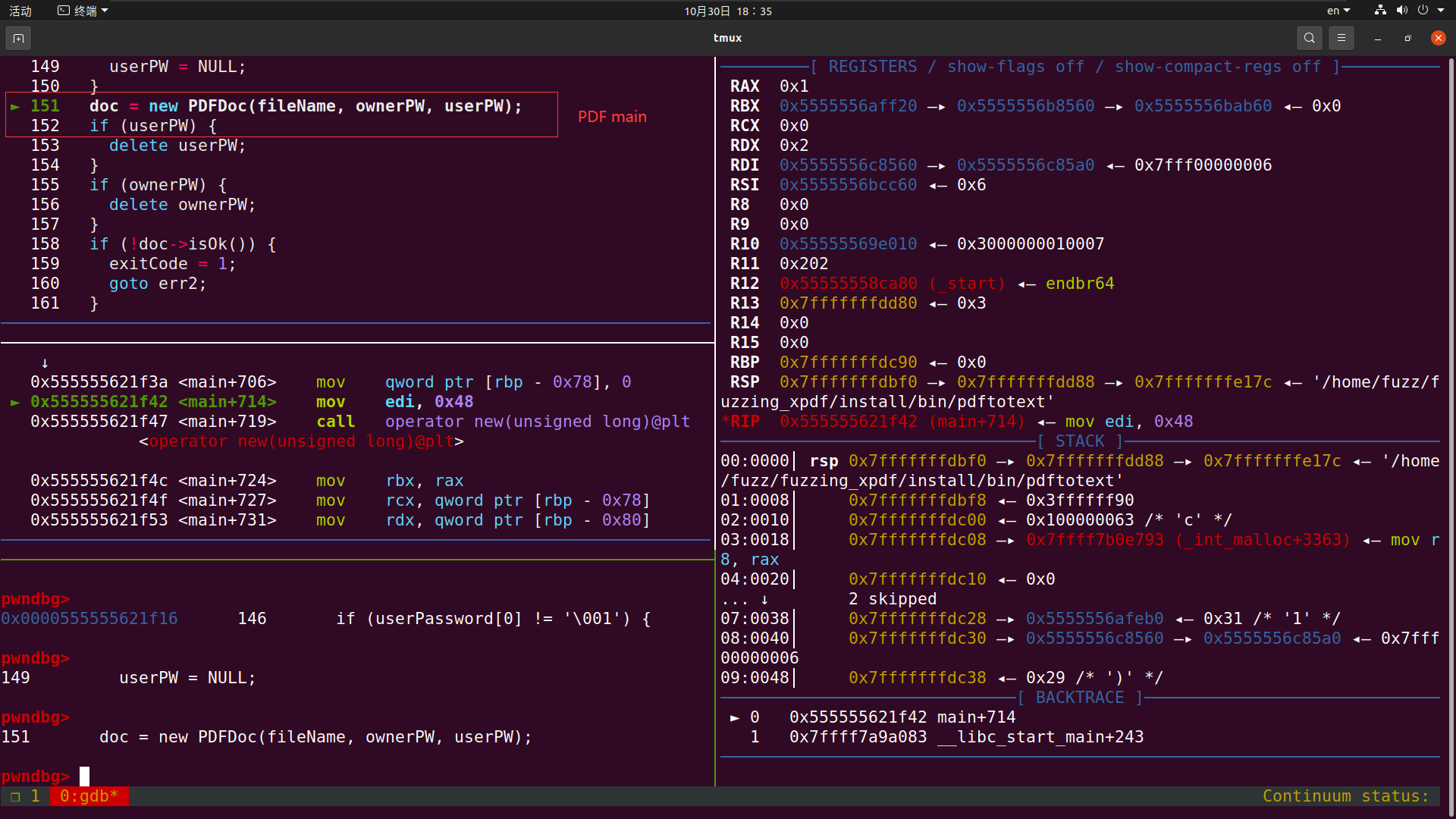The image size is (1456, 819).
Task: Click the new terminal tab icon
Action: 18,38
